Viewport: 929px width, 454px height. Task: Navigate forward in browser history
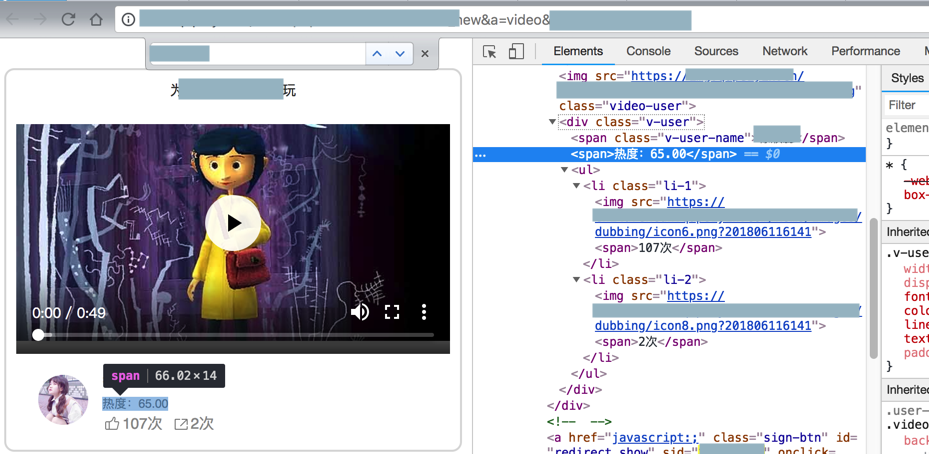pos(40,20)
